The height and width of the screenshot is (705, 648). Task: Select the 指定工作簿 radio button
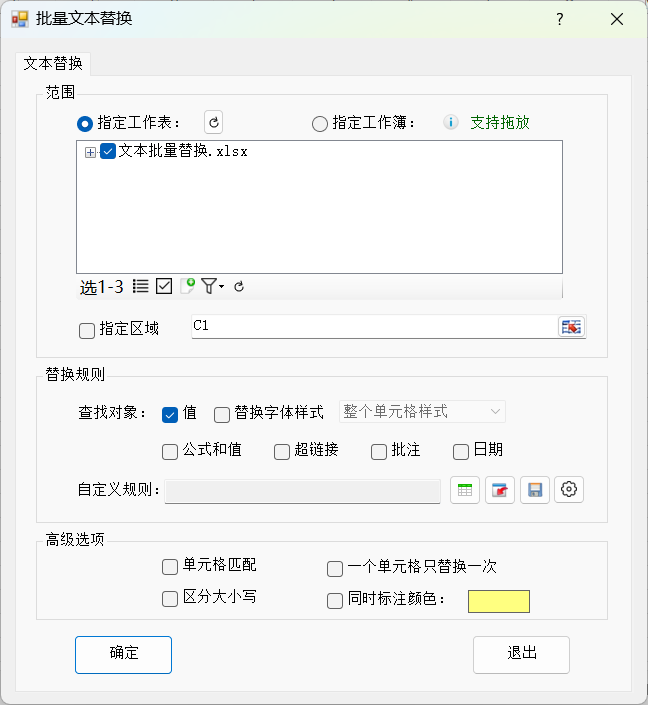coord(320,124)
